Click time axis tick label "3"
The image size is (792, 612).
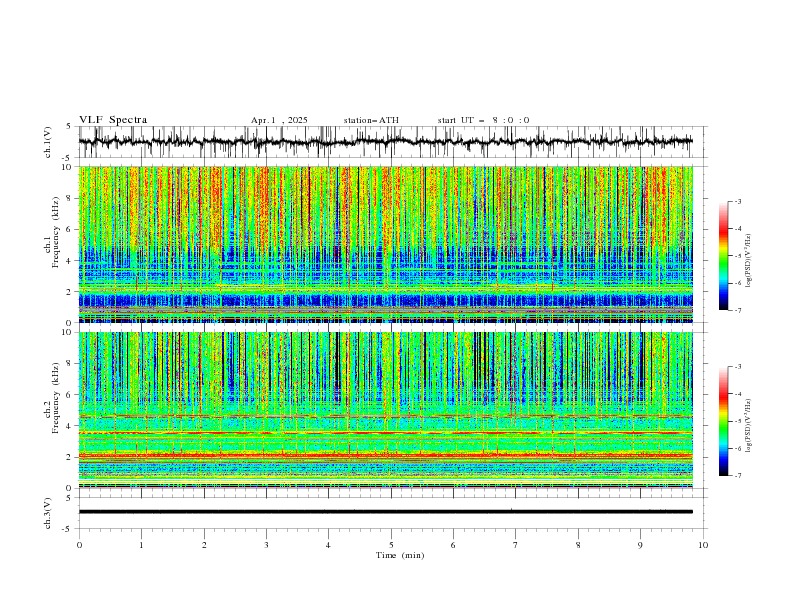tap(266, 545)
